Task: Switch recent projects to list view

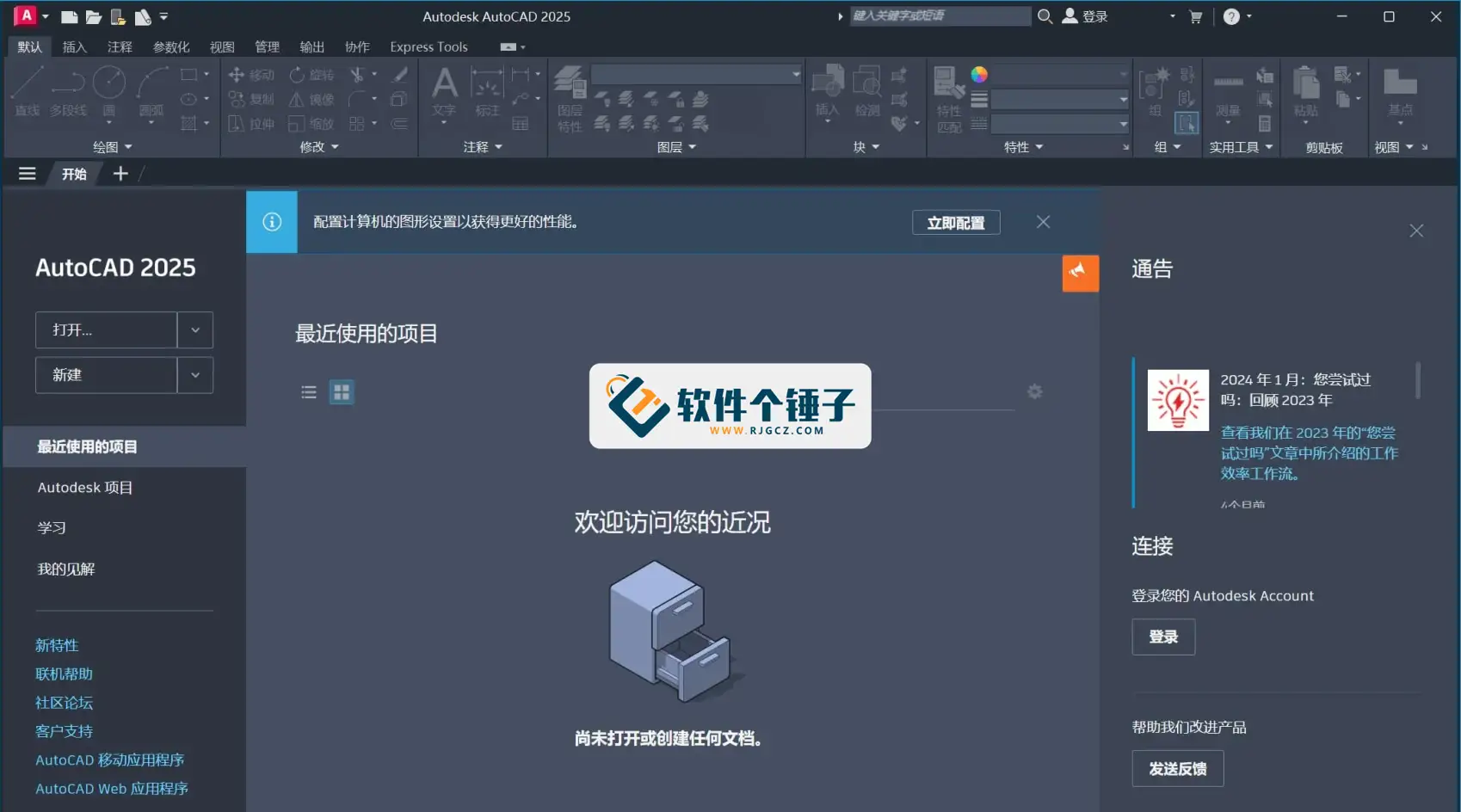Action: (x=309, y=391)
